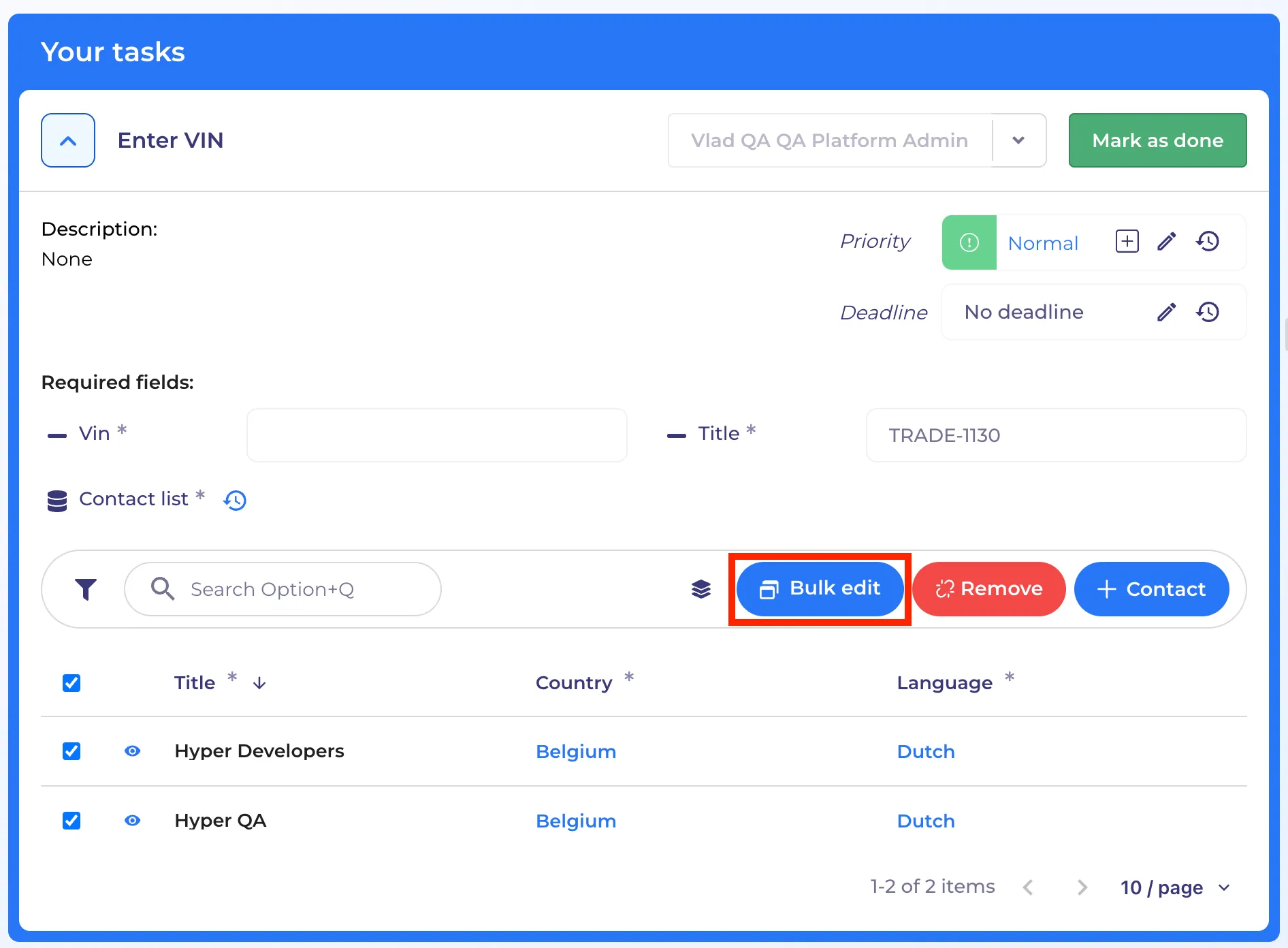
Task: Add a new Contact
Action: [x=1151, y=589]
